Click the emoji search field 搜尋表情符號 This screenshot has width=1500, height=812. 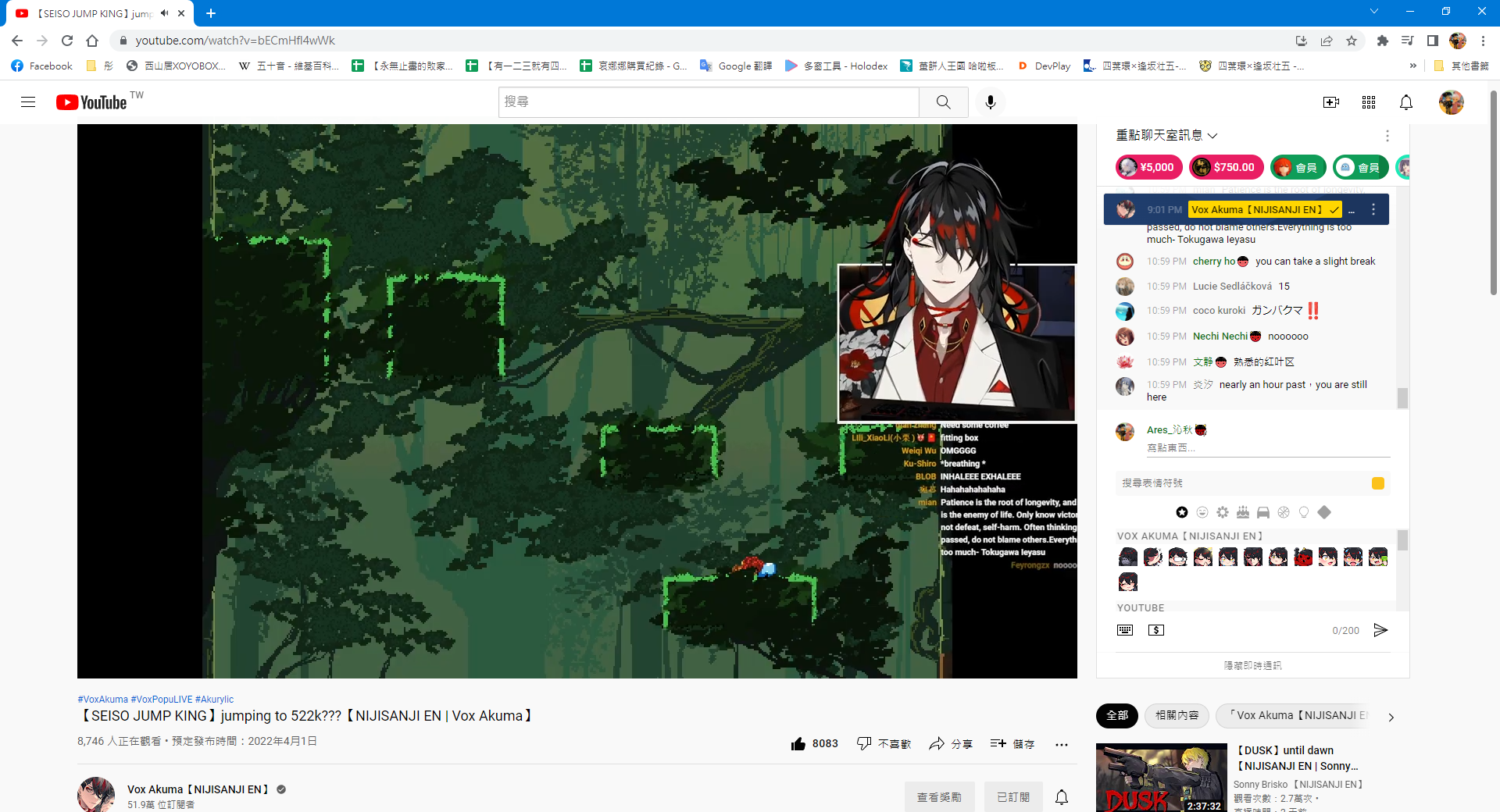(1244, 483)
